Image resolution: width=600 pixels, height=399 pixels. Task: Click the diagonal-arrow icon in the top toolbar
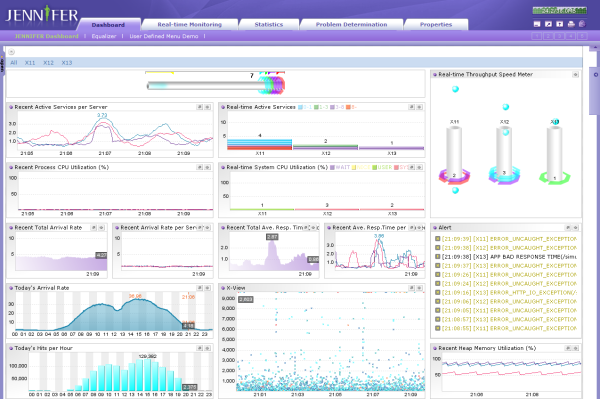tap(548, 24)
